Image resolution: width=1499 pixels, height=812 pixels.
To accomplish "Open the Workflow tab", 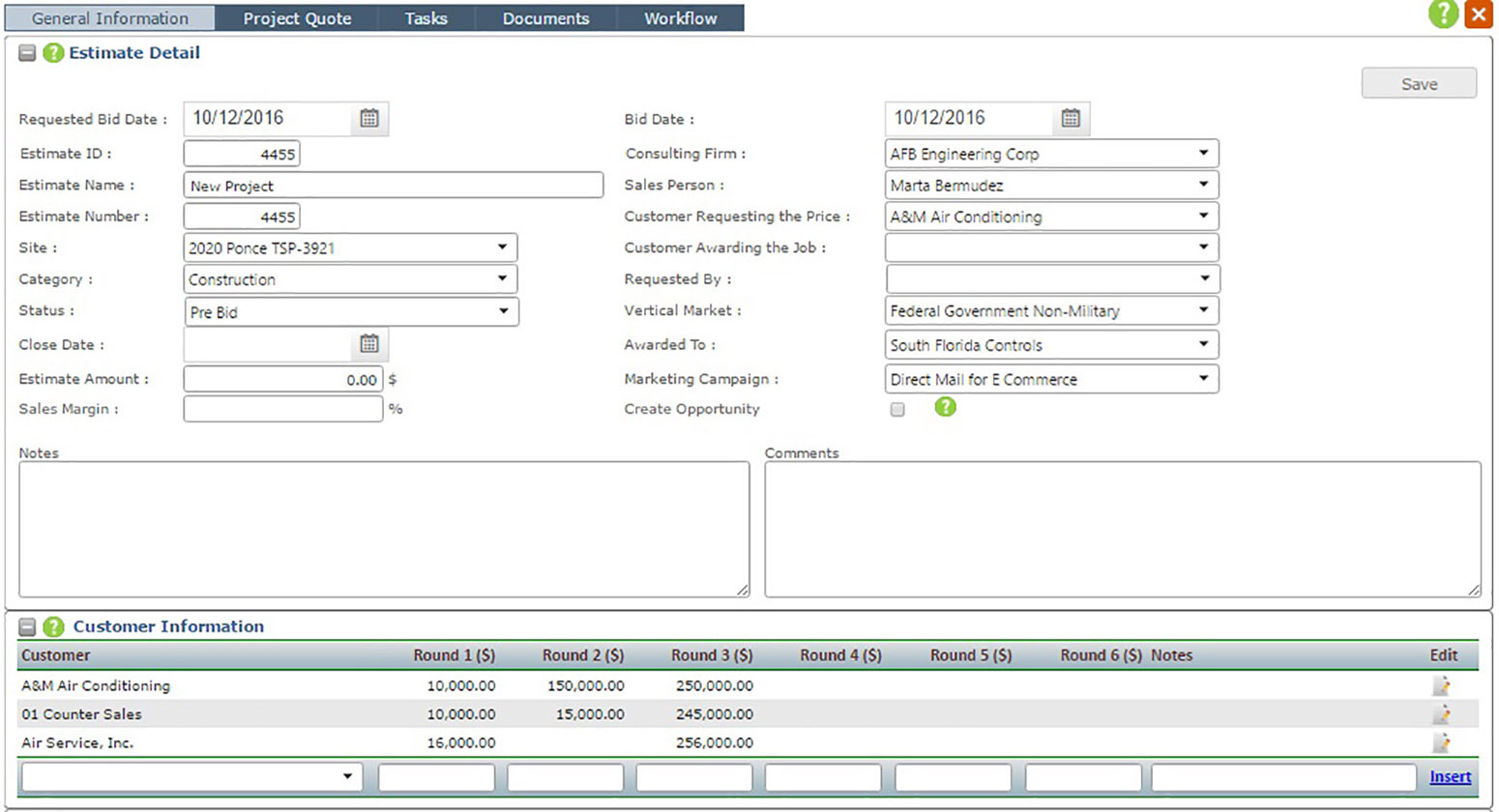I will click(681, 18).
